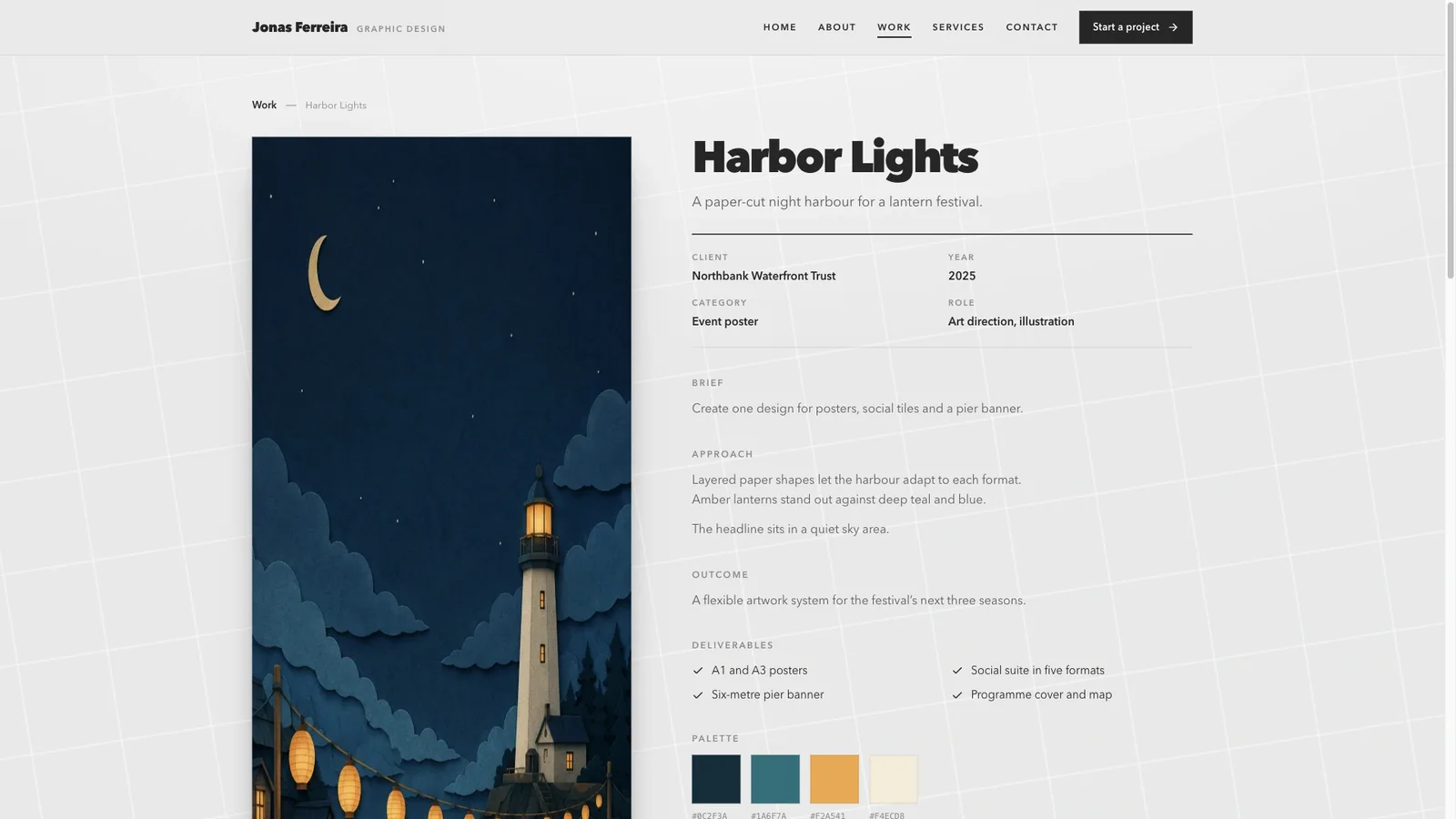Open the Services page
Screen dimensions: 1456x819
pyautogui.click(x=958, y=27)
